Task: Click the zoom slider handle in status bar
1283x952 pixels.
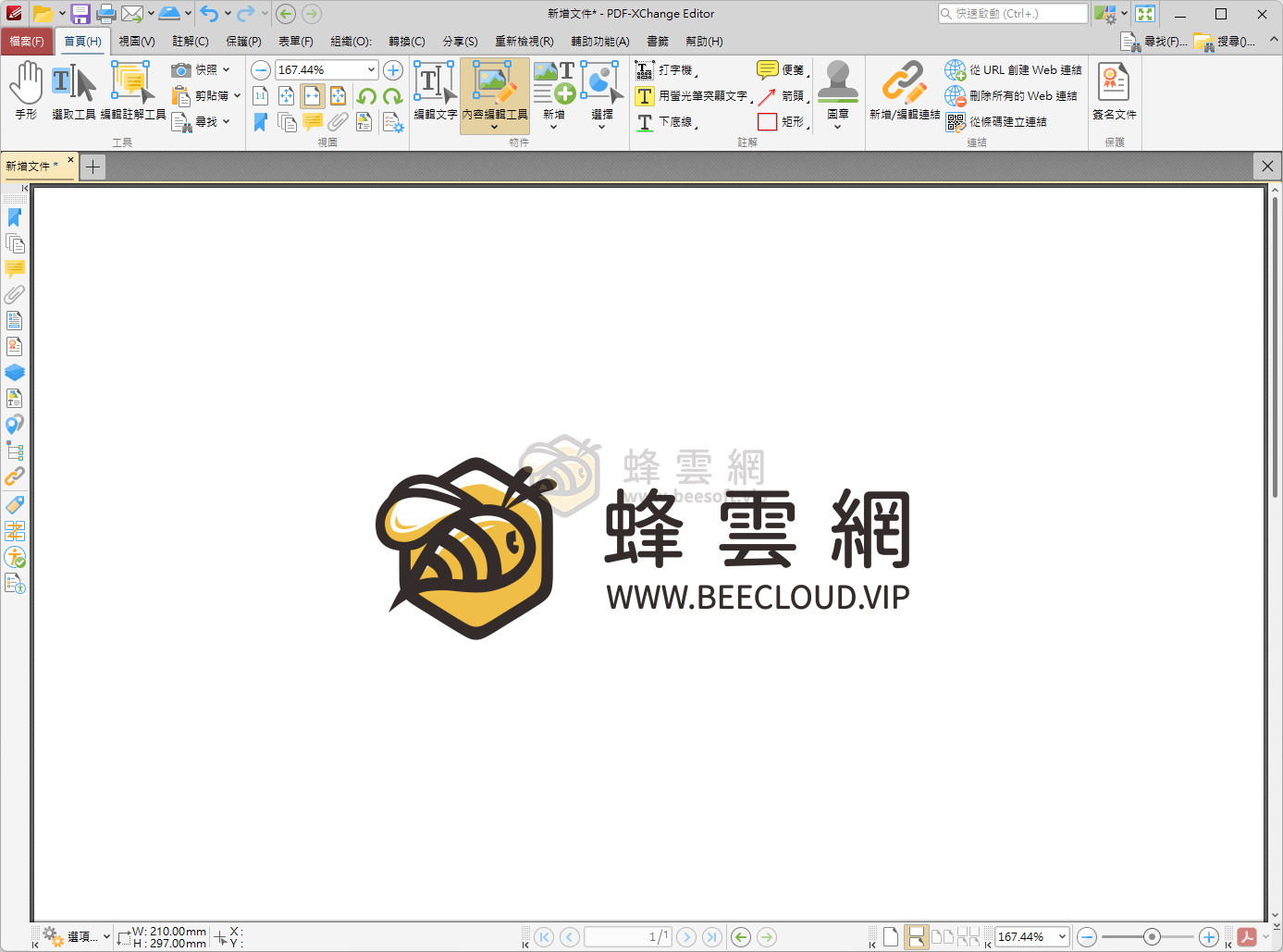Action: 1152,937
